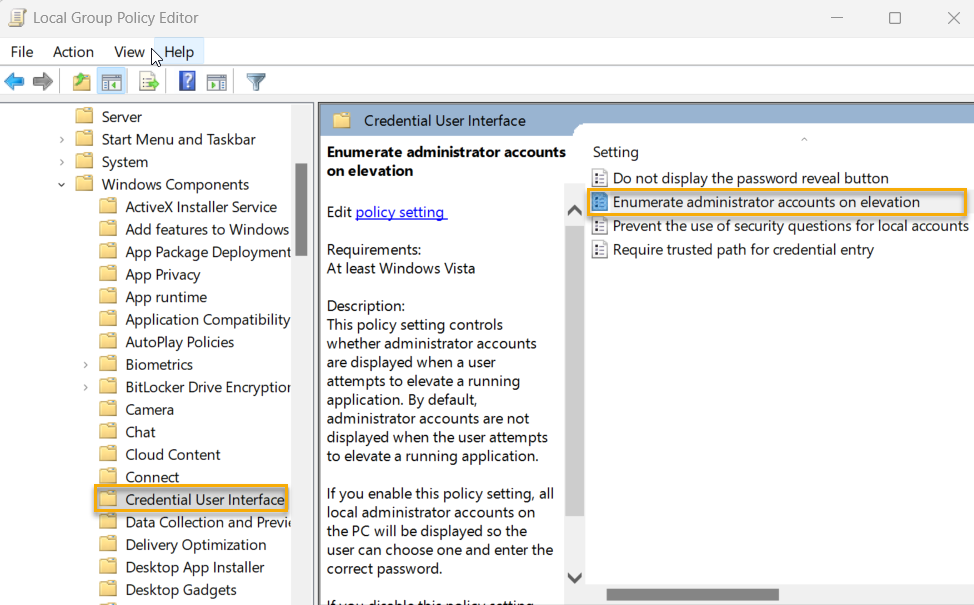Navigate back using the Back arrow icon

point(14,81)
